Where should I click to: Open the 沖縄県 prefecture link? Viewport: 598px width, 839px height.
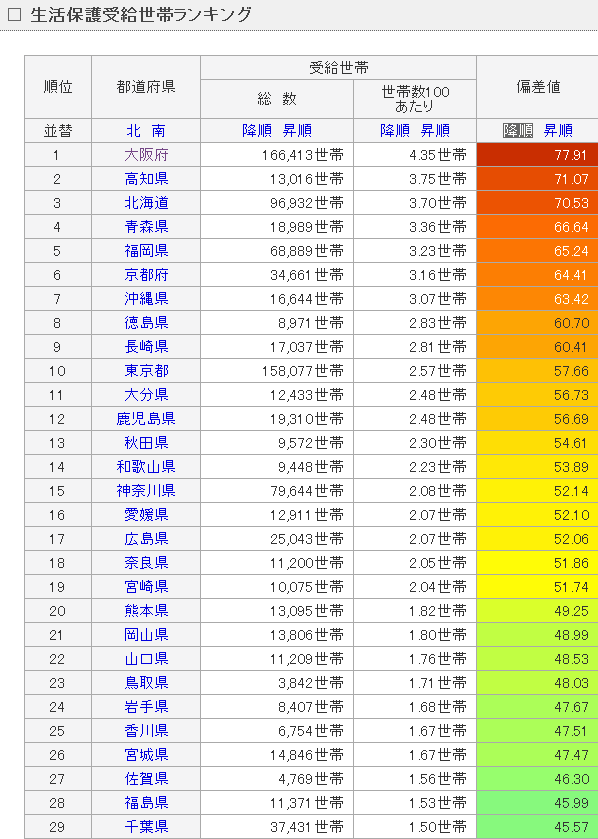(x=147, y=299)
